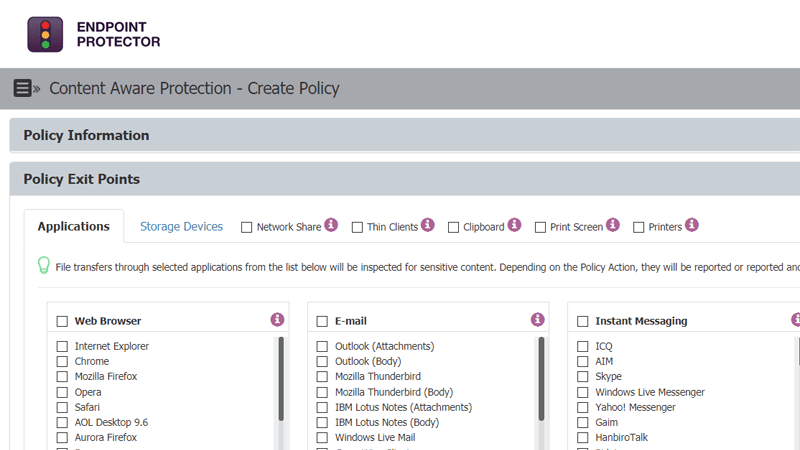This screenshot has height=450, width=800.
Task: Tick the Yahoo! Messenger checkbox
Action: (x=583, y=407)
